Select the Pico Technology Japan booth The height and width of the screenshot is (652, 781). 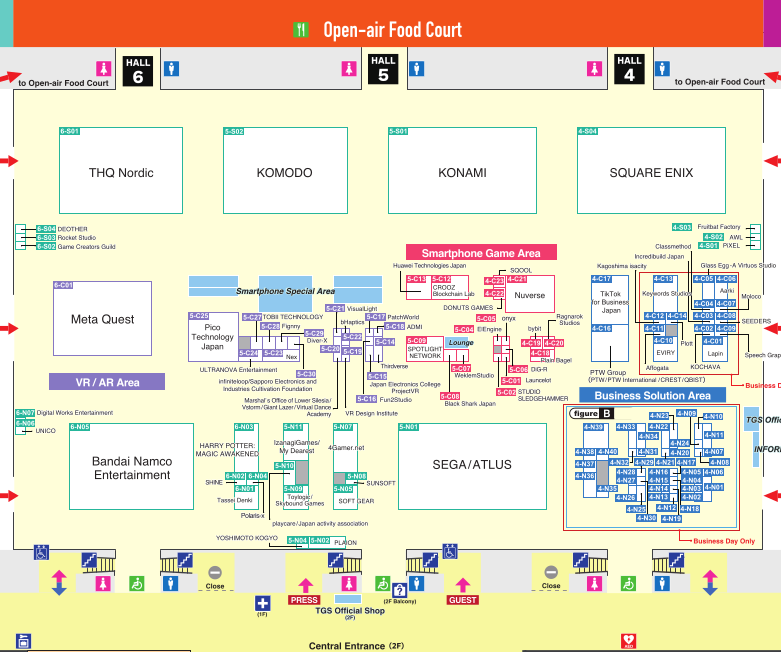click(x=213, y=337)
